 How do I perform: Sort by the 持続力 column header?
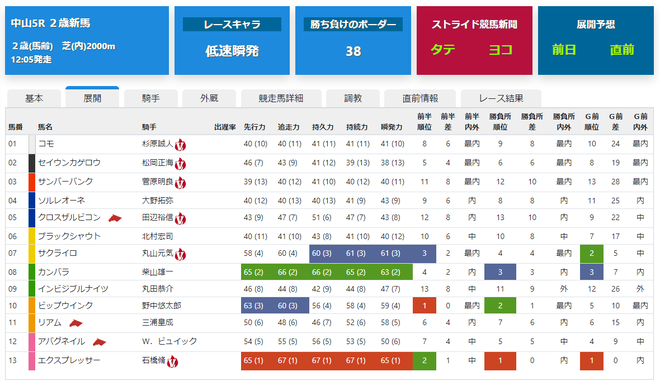pos(357,127)
